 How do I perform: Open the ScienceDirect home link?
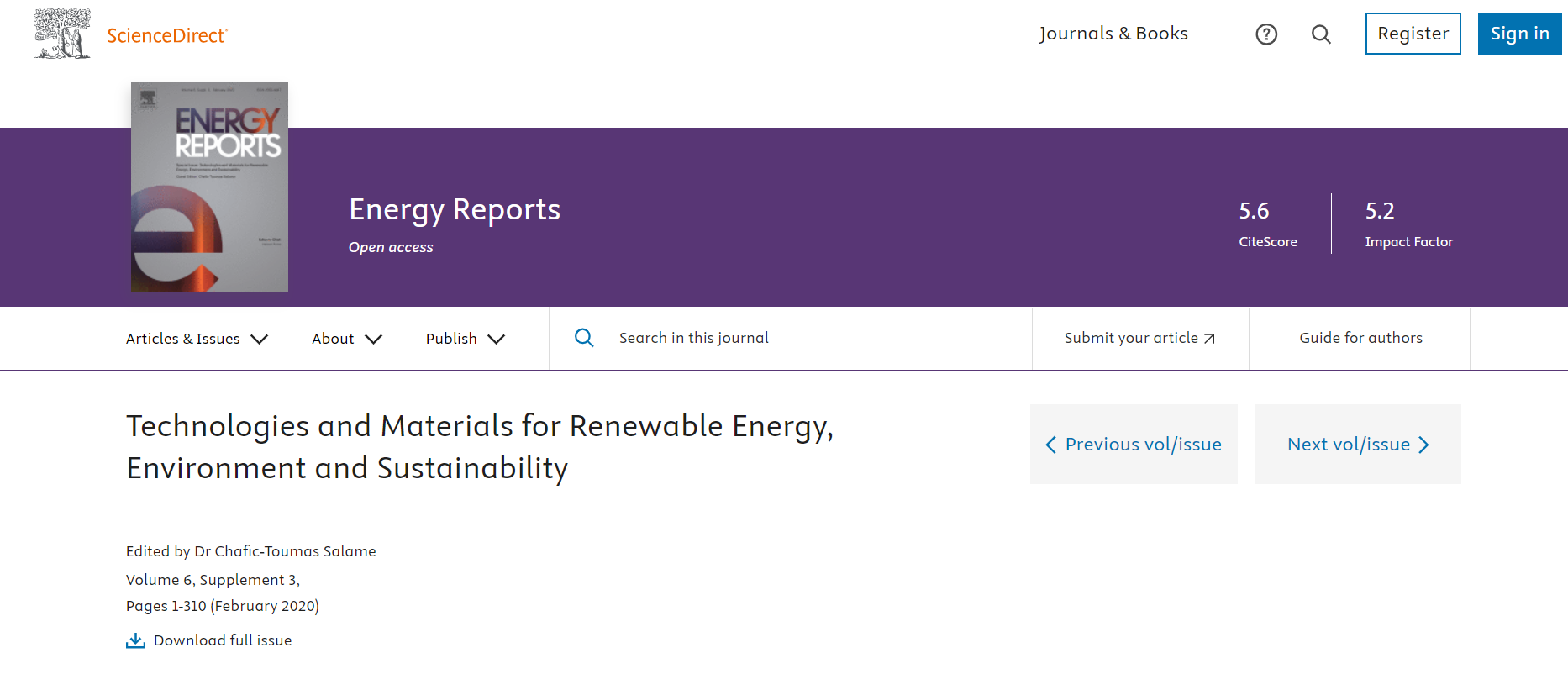click(x=167, y=35)
